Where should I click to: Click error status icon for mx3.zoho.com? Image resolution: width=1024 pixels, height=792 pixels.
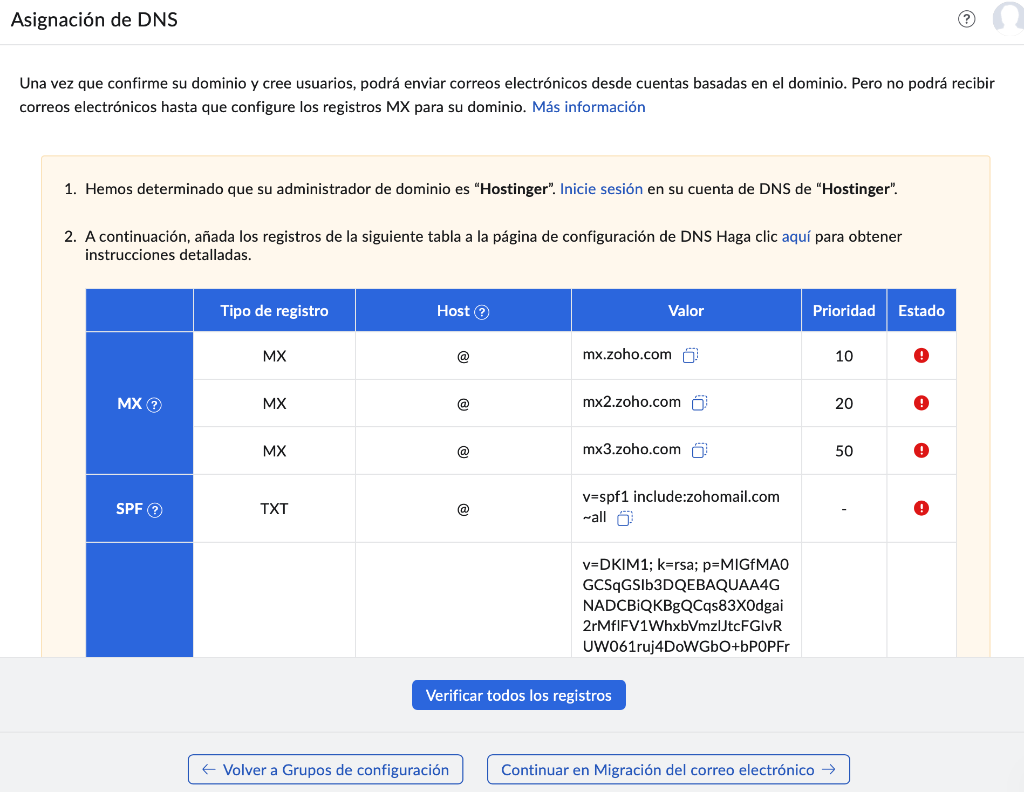[921, 450]
